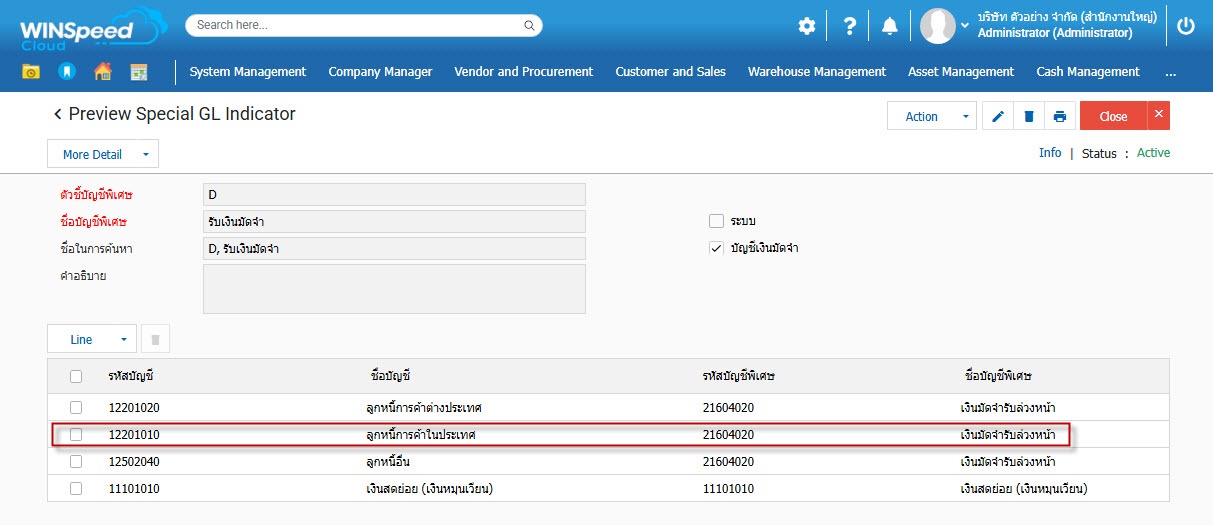This screenshot has width=1213, height=525.
Task: Open the Cash Management menu
Action: (1087, 72)
